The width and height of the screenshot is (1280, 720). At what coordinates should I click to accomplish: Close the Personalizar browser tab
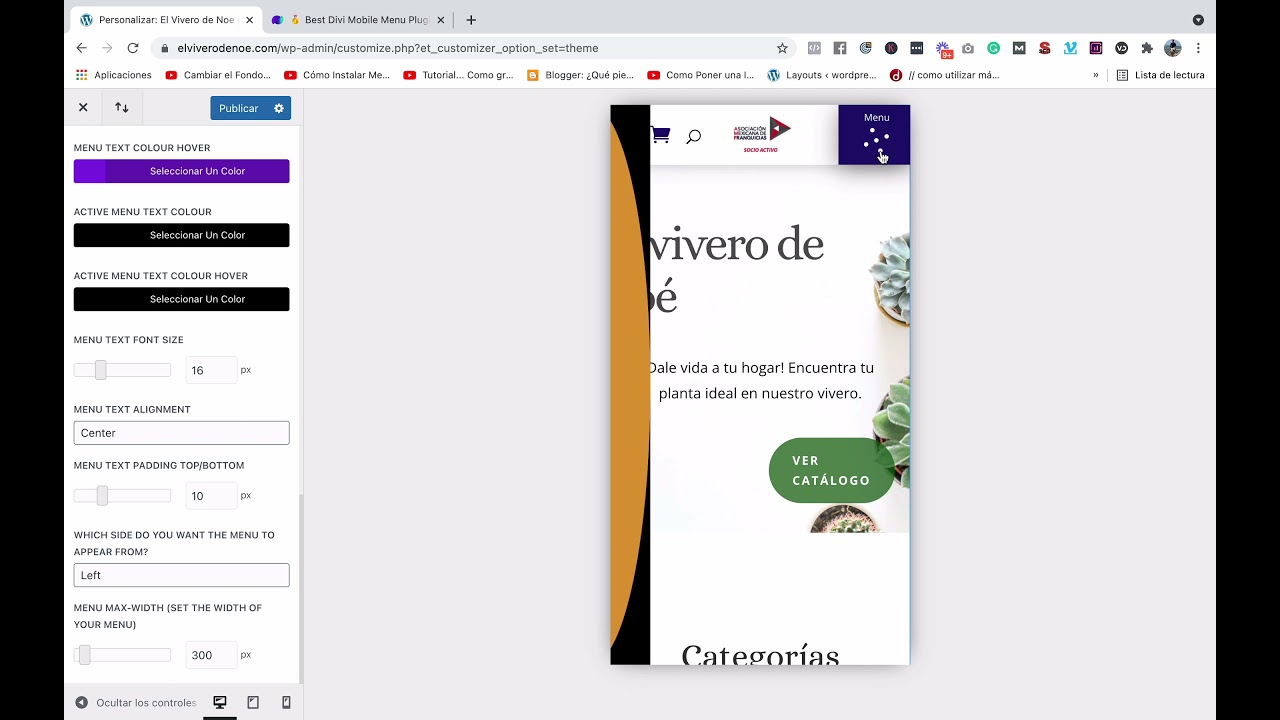point(249,20)
